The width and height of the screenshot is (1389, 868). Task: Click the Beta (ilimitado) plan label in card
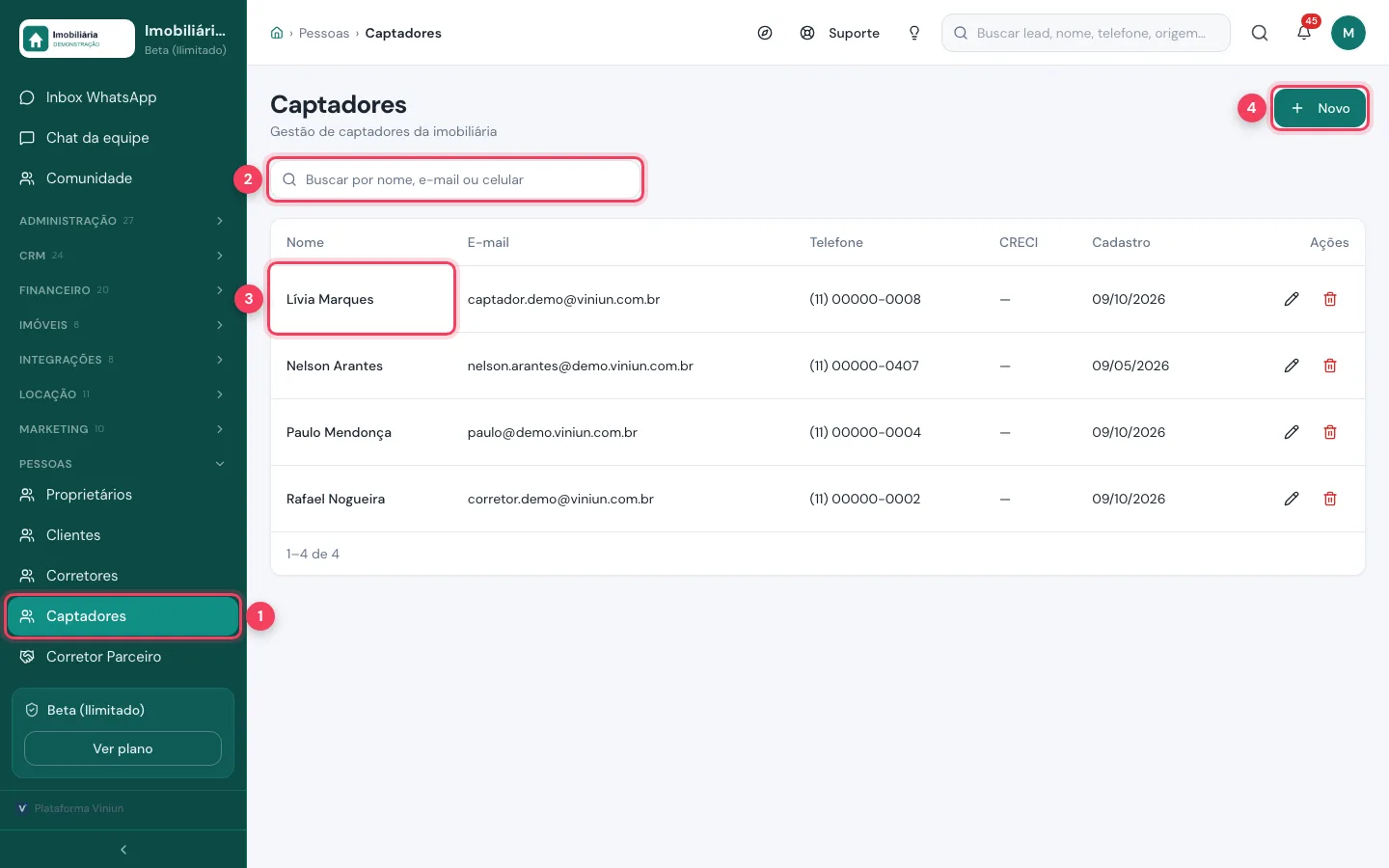point(95,710)
